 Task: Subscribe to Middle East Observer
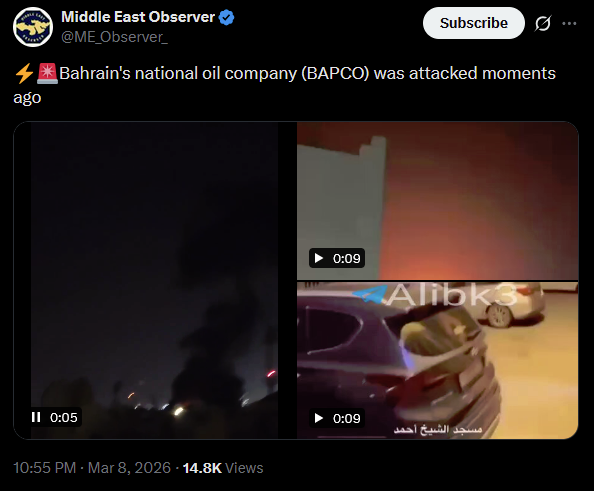click(474, 23)
